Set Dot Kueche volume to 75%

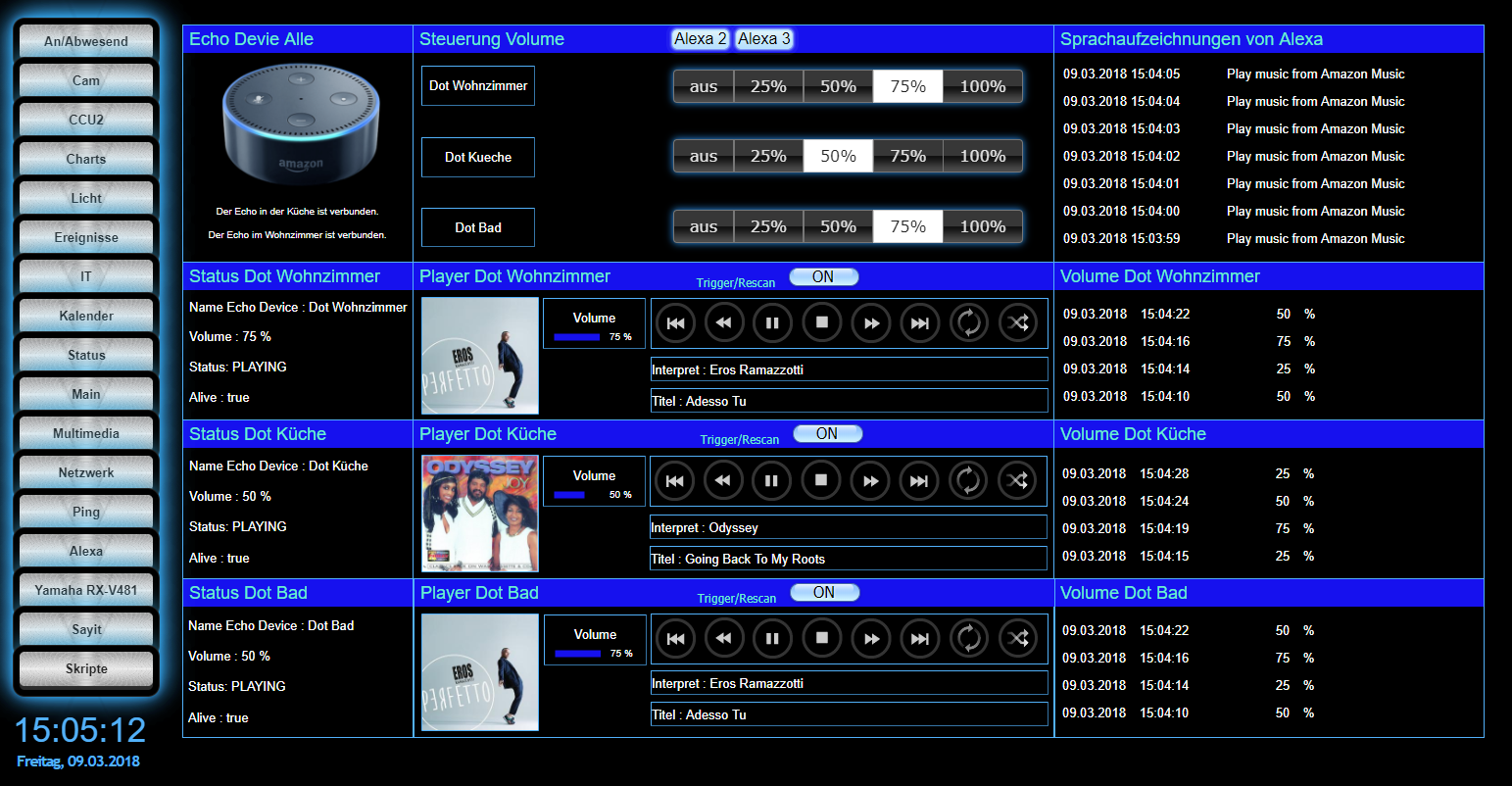(908, 156)
